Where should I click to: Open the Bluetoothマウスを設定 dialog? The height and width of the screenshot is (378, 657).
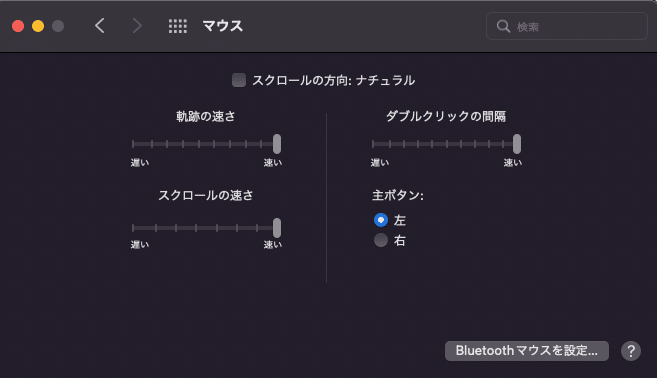tap(527, 351)
